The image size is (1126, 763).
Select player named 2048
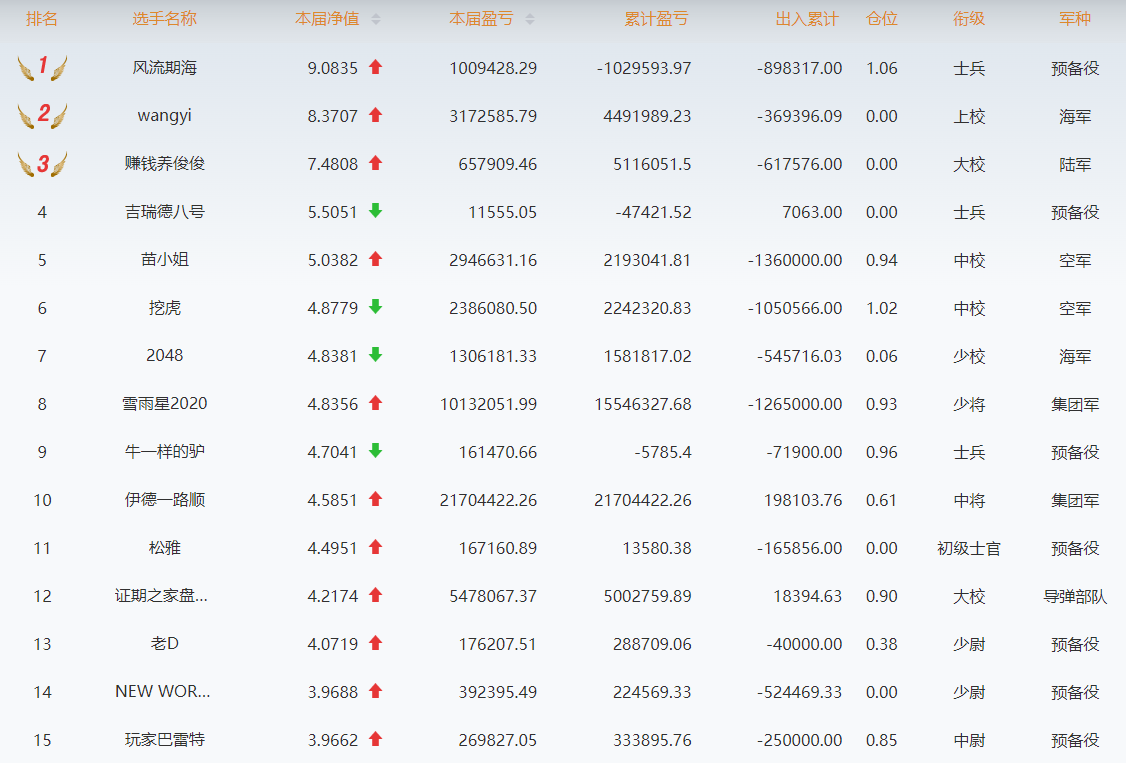click(164, 355)
